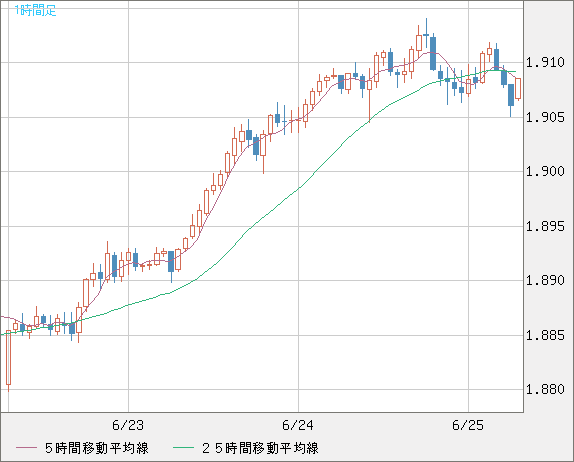Click the 6/23 date label
This screenshot has height=462, width=574.
click(128, 425)
